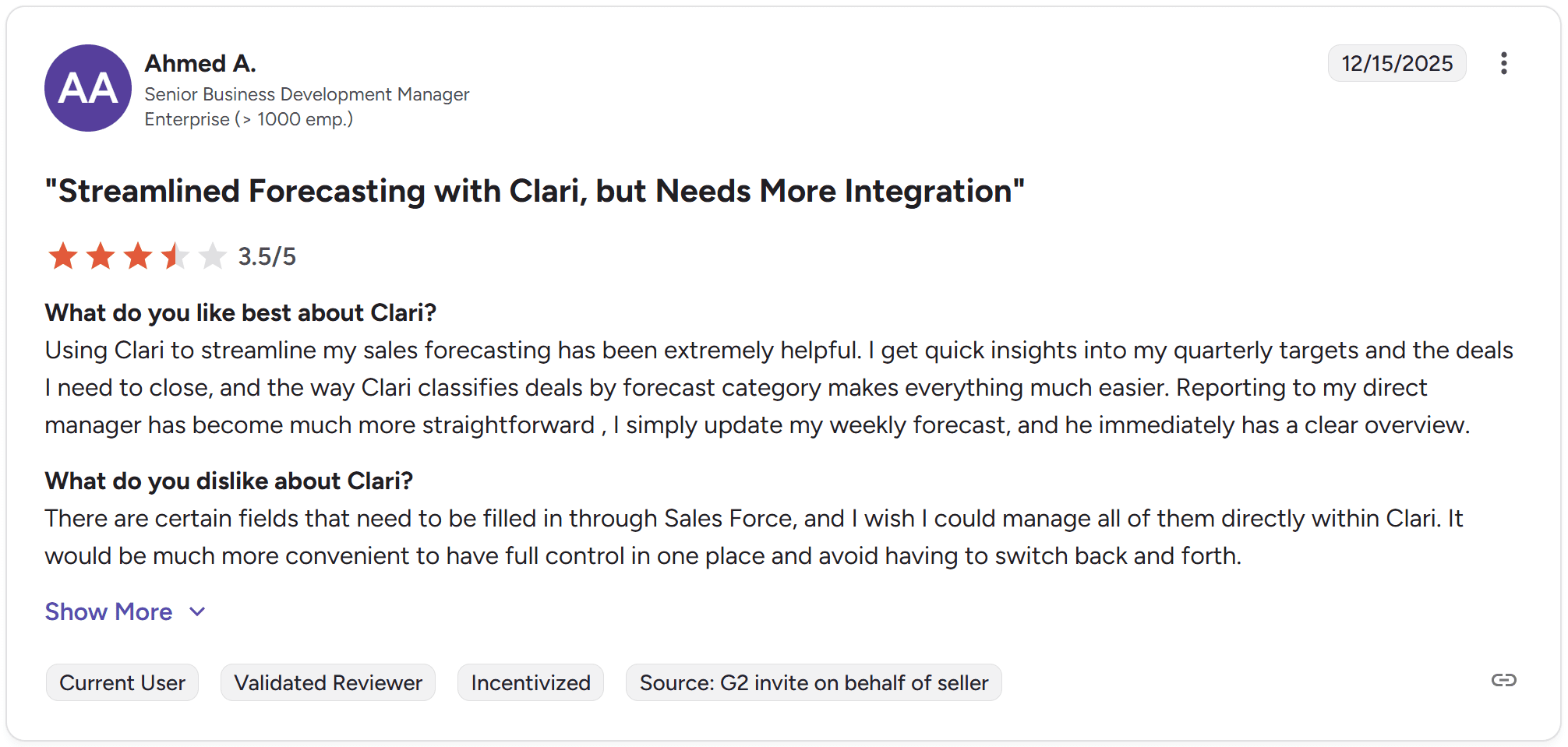Expand review with Show More
The width and height of the screenshot is (1568, 747).
pos(108,611)
